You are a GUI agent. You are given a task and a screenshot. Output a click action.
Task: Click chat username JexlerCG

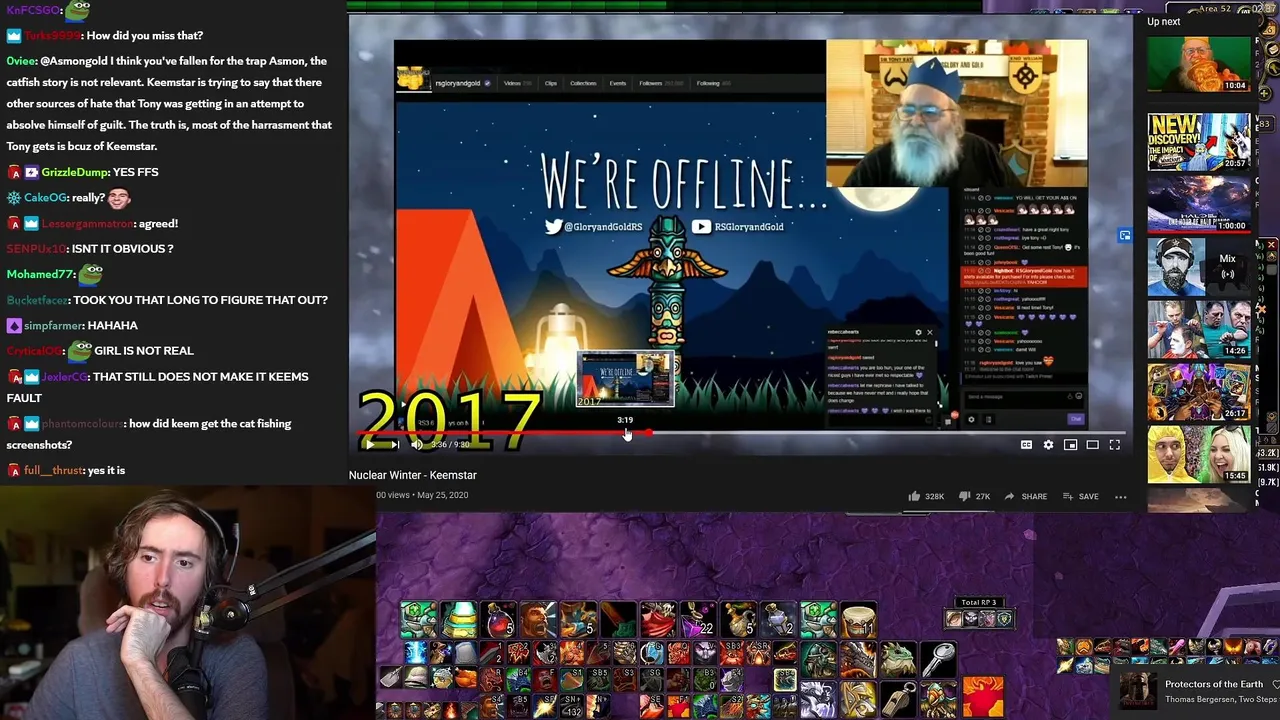point(64,376)
